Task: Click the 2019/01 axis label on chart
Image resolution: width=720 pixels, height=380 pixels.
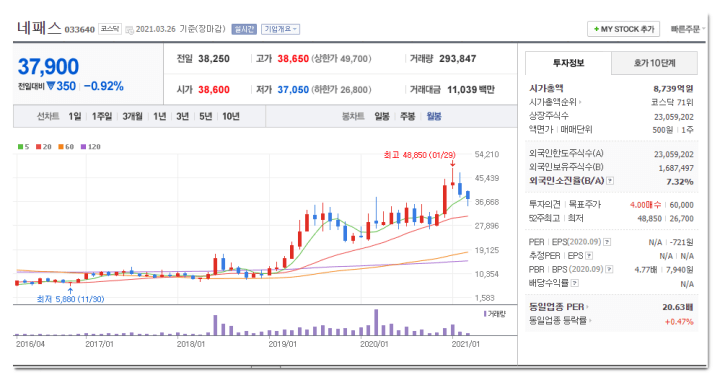Action: tap(282, 344)
